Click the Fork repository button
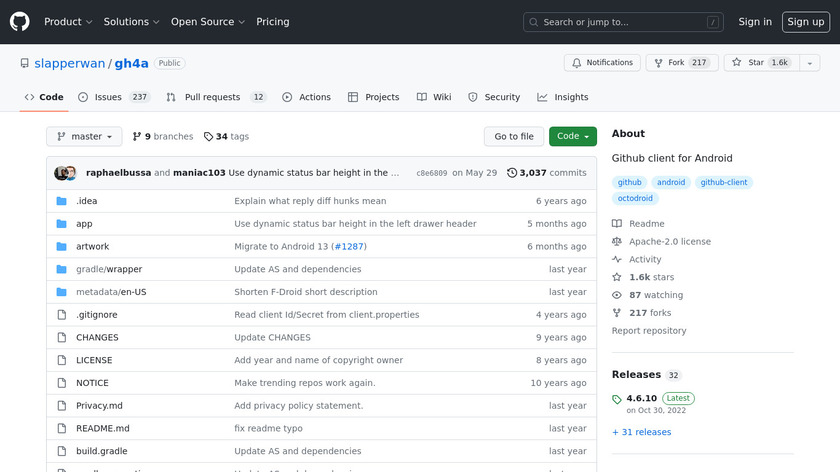Viewport: 840px width, 472px height. click(680, 63)
